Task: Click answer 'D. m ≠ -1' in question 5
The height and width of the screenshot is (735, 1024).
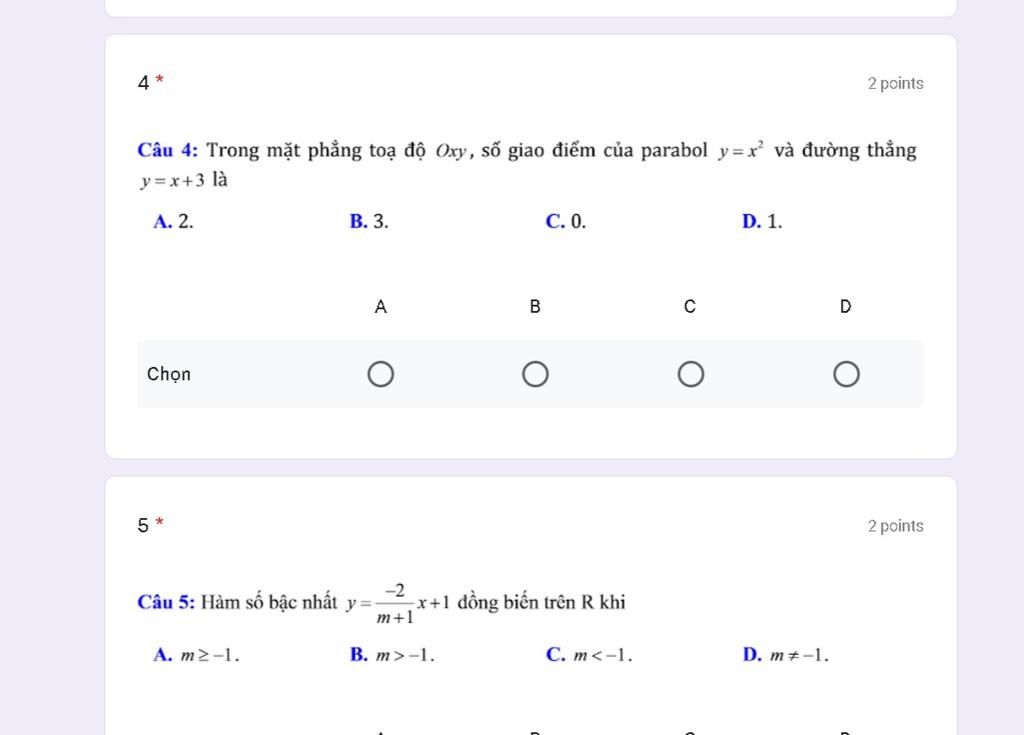Action: (786, 655)
